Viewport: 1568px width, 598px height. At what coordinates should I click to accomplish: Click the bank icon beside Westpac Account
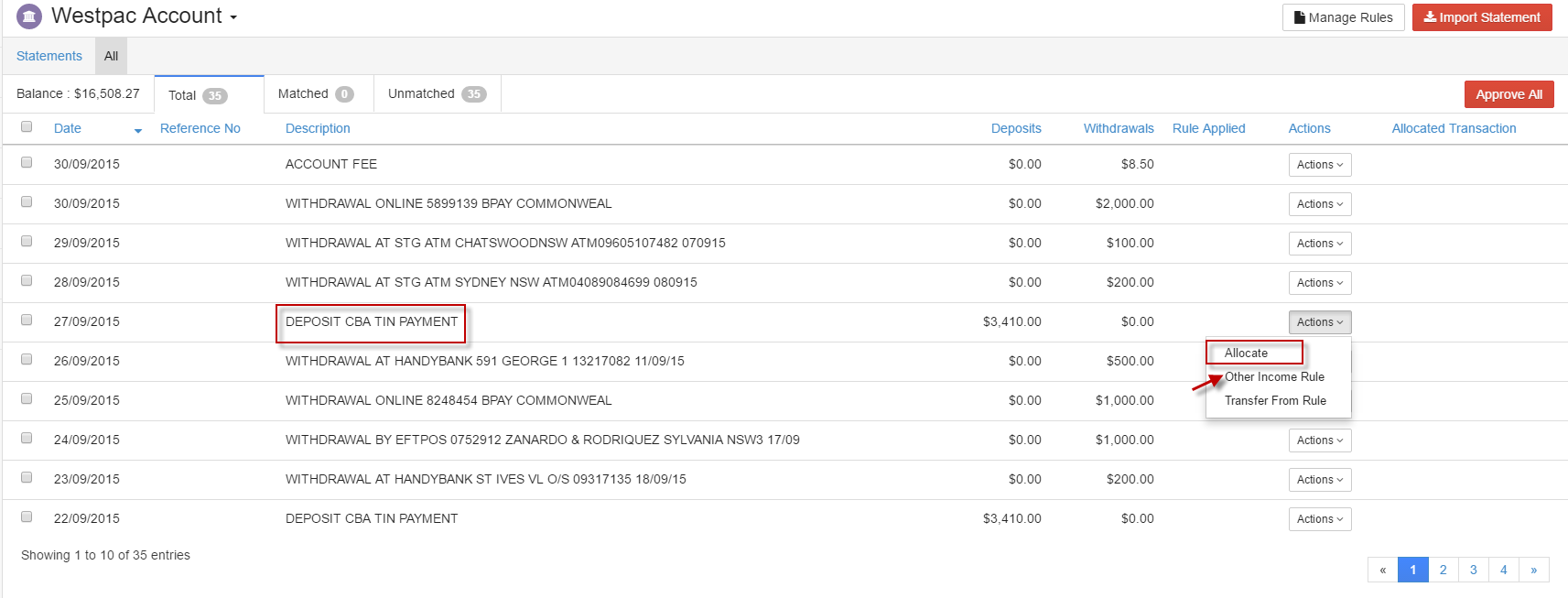click(x=29, y=16)
